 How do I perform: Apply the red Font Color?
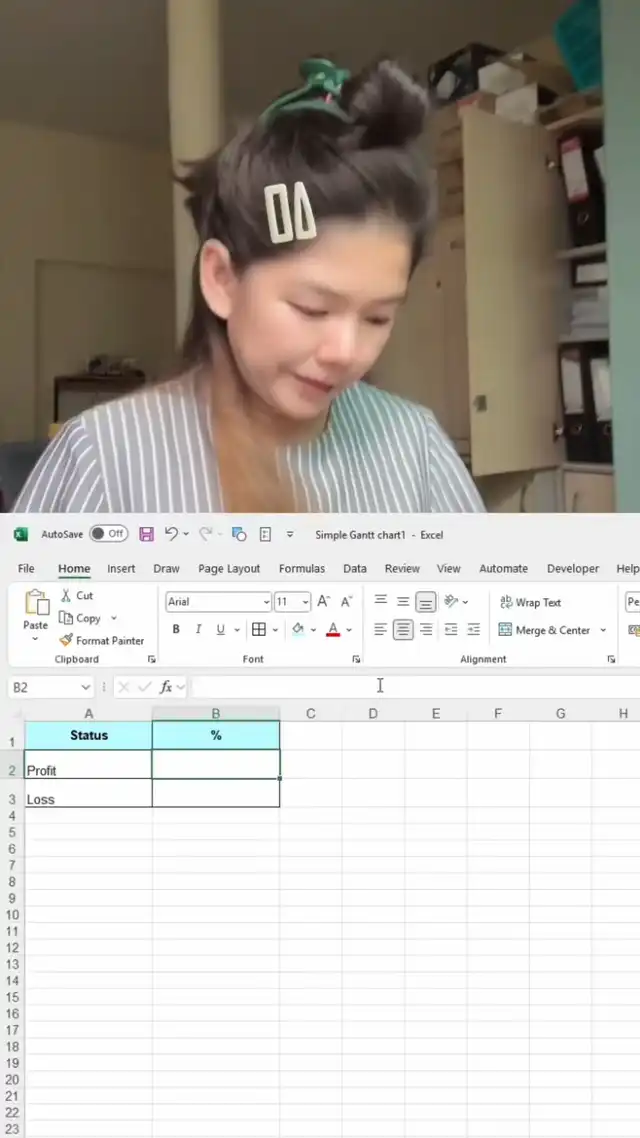pyautogui.click(x=333, y=630)
